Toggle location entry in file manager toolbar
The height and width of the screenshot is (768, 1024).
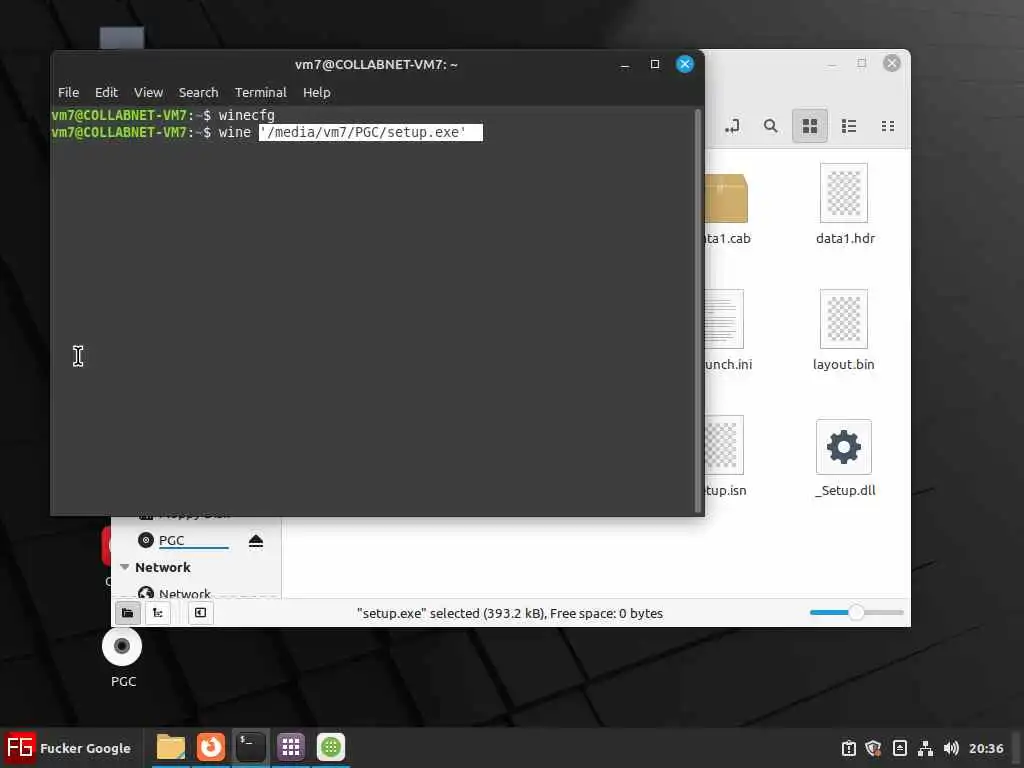click(x=732, y=126)
